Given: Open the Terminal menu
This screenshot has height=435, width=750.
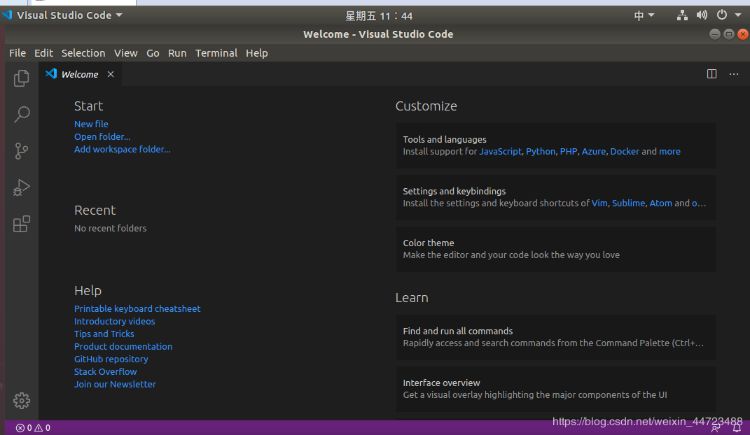Looking at the screenshot, I should 216,53.
